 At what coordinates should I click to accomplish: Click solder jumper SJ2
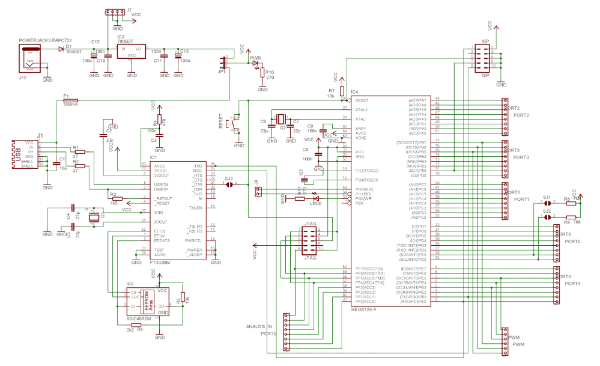pos(547,217)
